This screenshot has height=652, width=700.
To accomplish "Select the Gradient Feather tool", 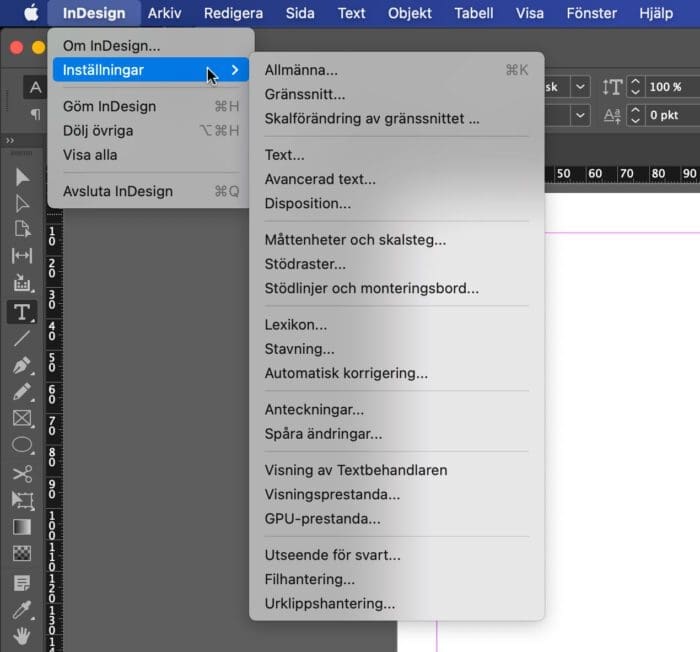I will click(22, 554).
